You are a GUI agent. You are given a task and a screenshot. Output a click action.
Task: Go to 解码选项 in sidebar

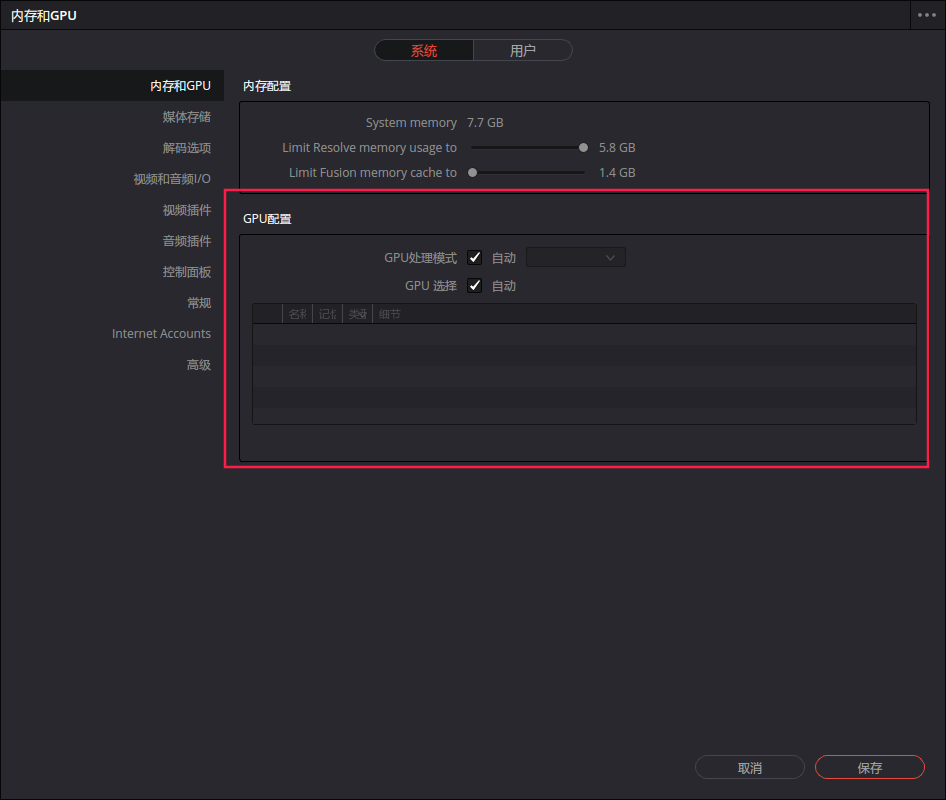(x=186, y=148)
